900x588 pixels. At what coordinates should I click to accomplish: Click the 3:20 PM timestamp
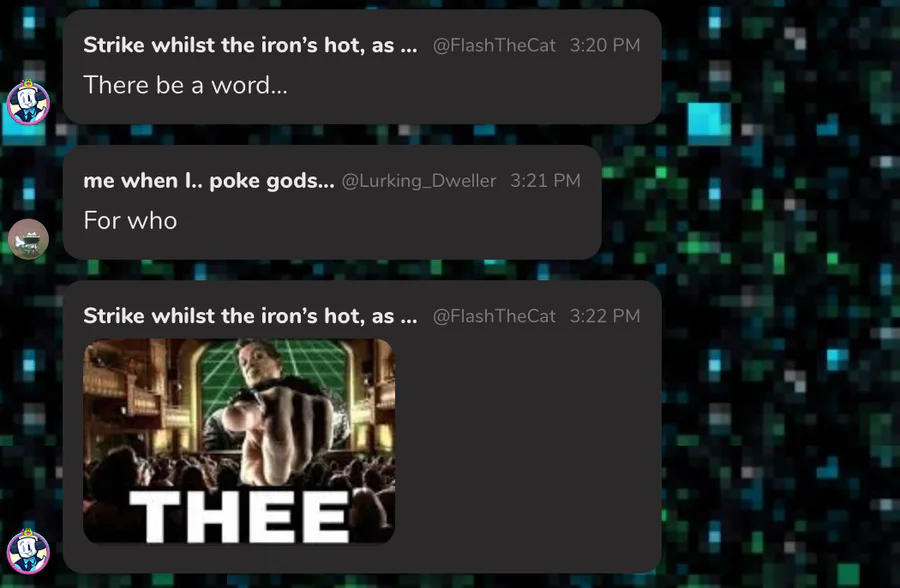pos(604,45)
